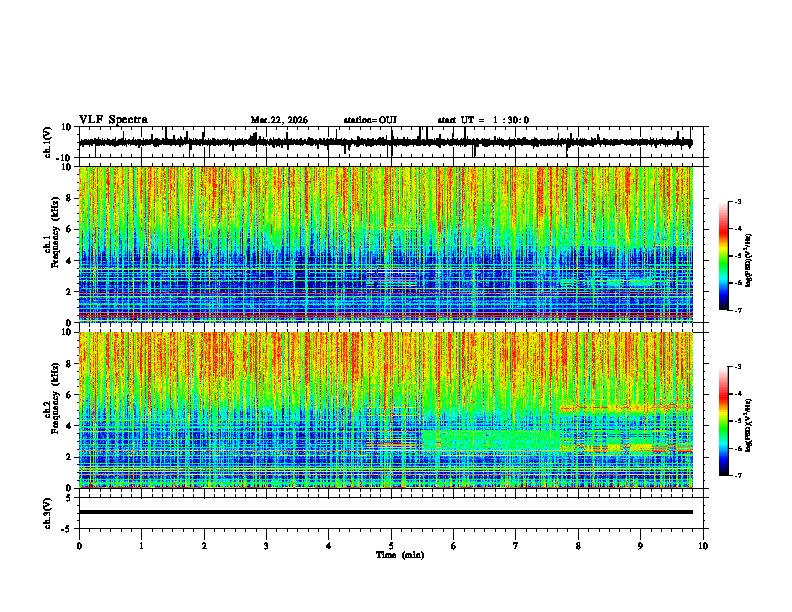Image resolution: width=792 pixels, height=612 pixels.
Task: Click time axis tick label "1"
Action: click(141, 546)
